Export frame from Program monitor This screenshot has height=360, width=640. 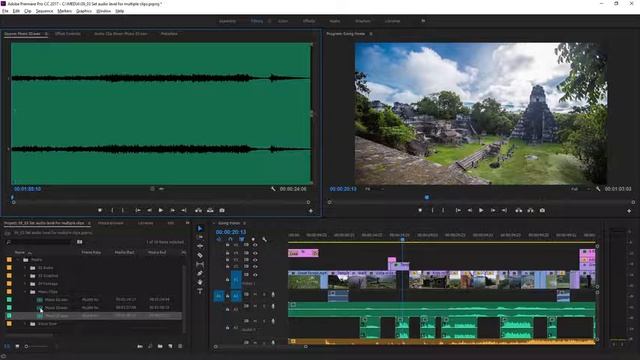tap(542, 211)
